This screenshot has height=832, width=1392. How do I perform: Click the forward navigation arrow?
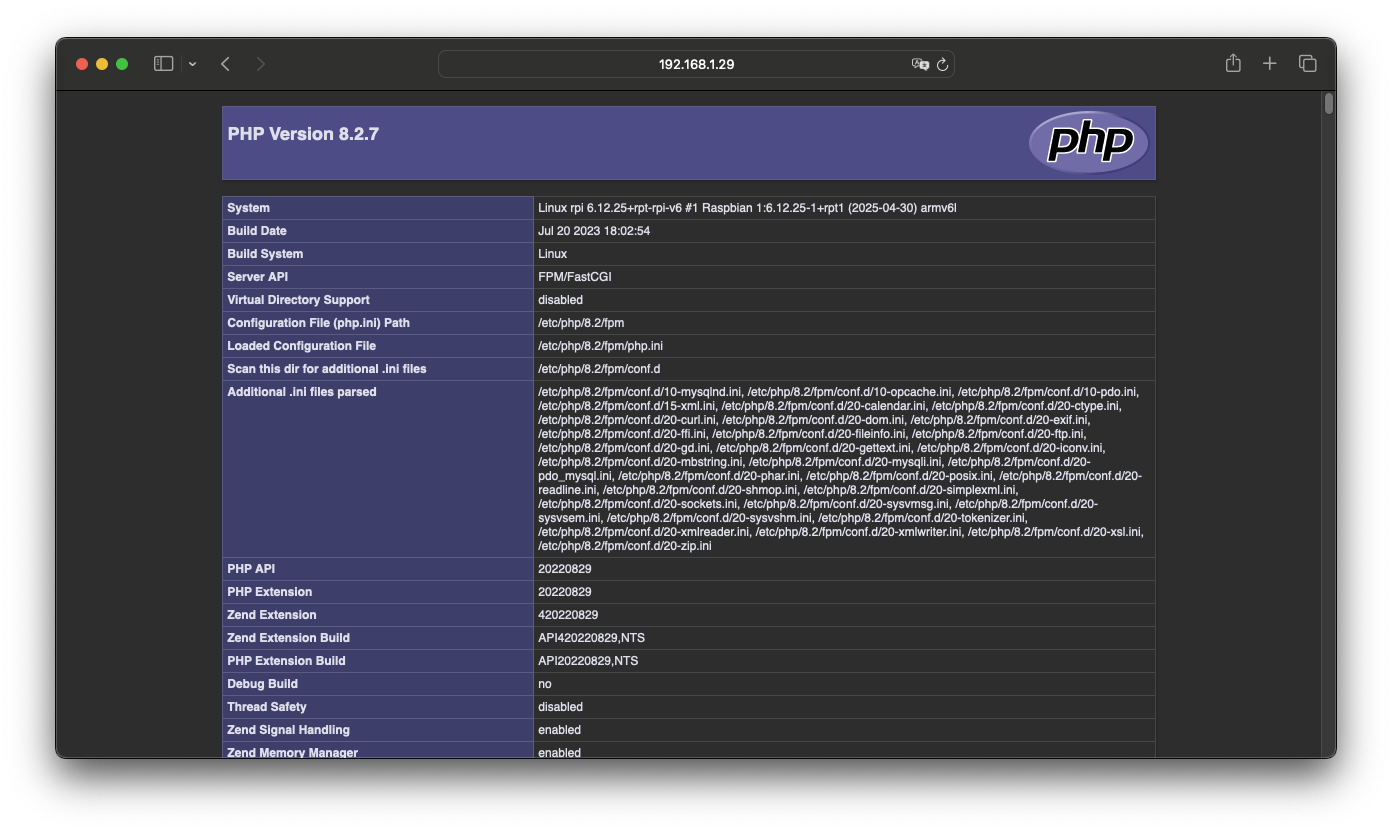261,64
